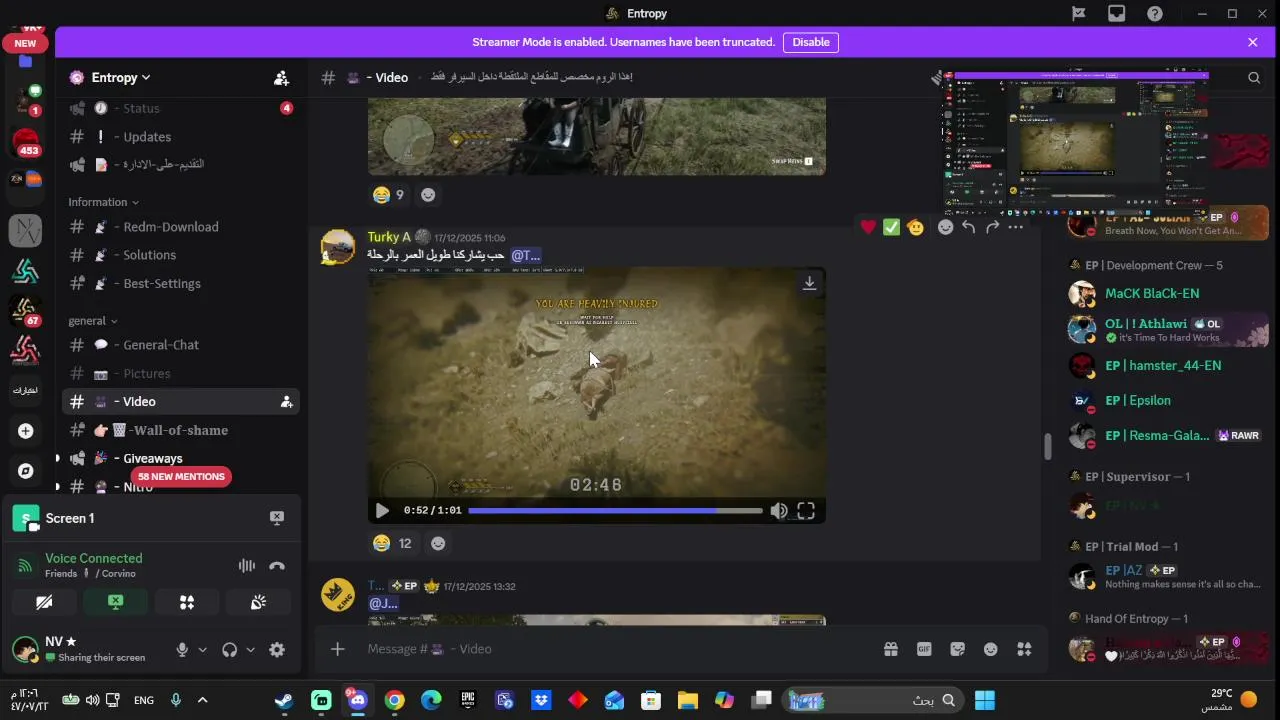The image size is (1280, 720).
Task: Reply to Turky A's message
Action: [x=969, y=227]
